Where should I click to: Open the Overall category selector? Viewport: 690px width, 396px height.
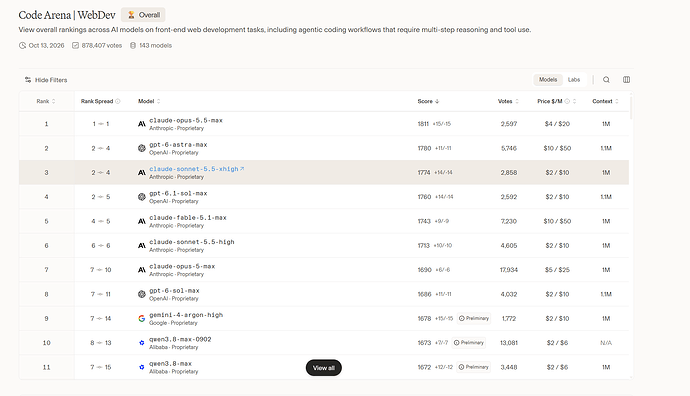(143, 15)
